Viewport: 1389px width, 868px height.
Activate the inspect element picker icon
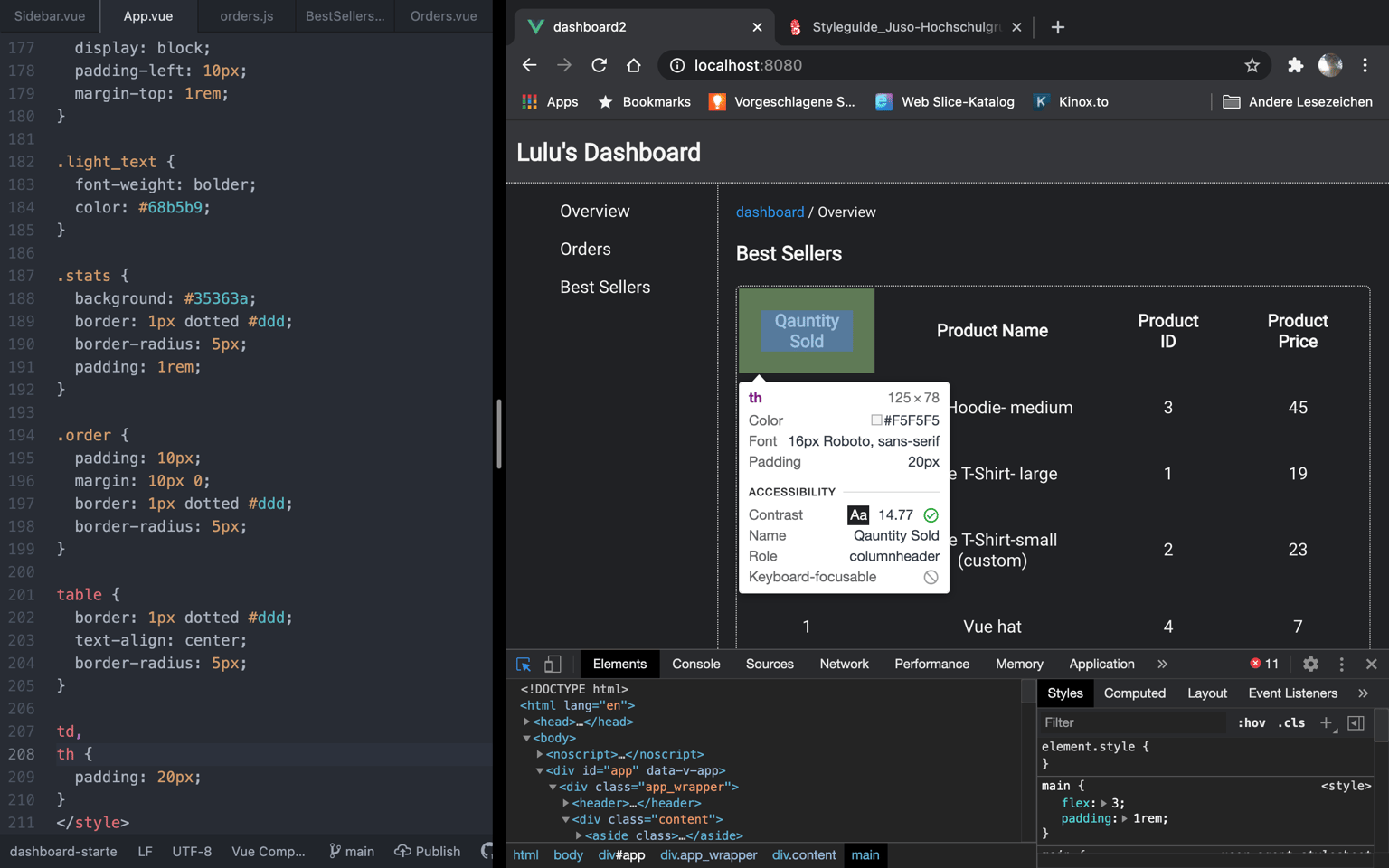point(524,665)
